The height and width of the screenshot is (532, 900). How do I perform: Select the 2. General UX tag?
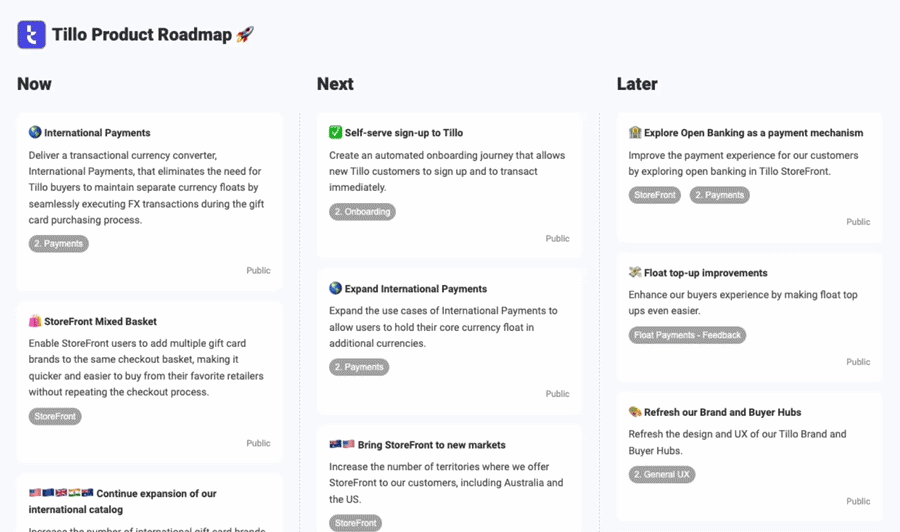tap(662, 474)
